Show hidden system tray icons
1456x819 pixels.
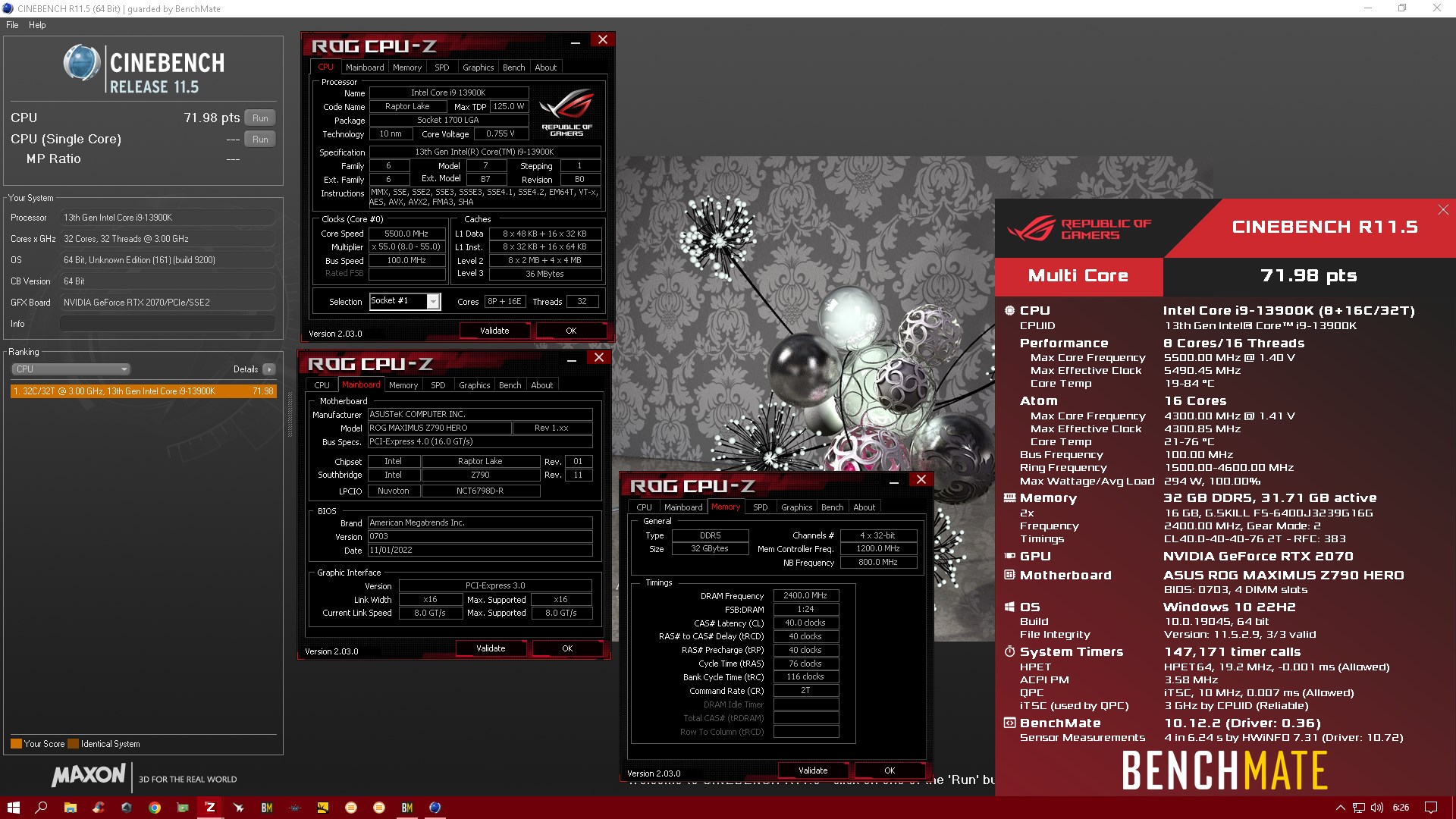(1340, 808)
